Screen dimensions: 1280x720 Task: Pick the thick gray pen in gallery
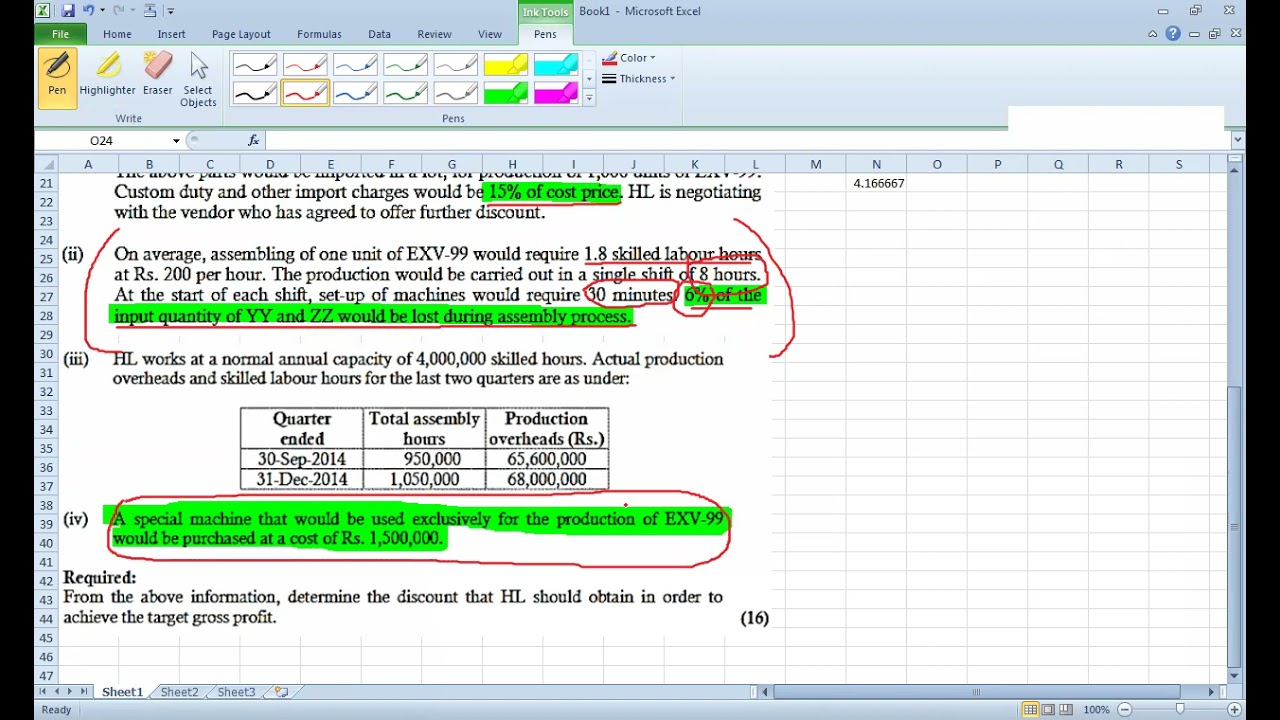[454, 93]
